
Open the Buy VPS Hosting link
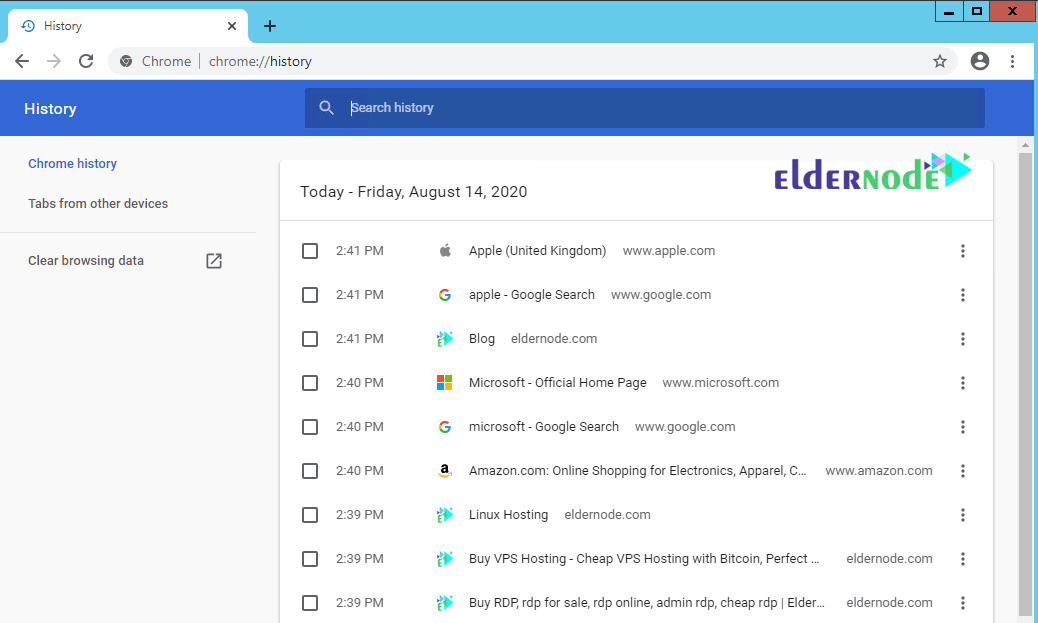644,559
